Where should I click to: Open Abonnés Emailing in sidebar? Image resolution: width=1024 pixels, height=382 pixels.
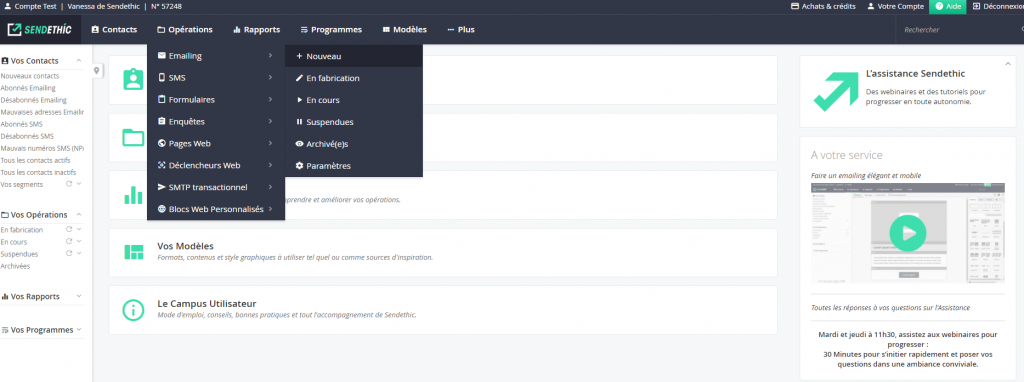28,88
